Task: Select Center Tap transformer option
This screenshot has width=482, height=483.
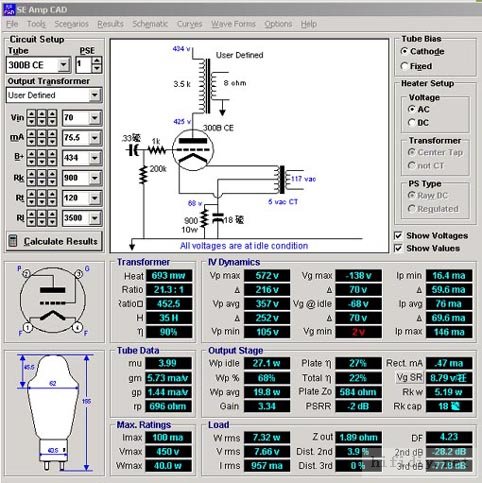Action: point(435,152)
